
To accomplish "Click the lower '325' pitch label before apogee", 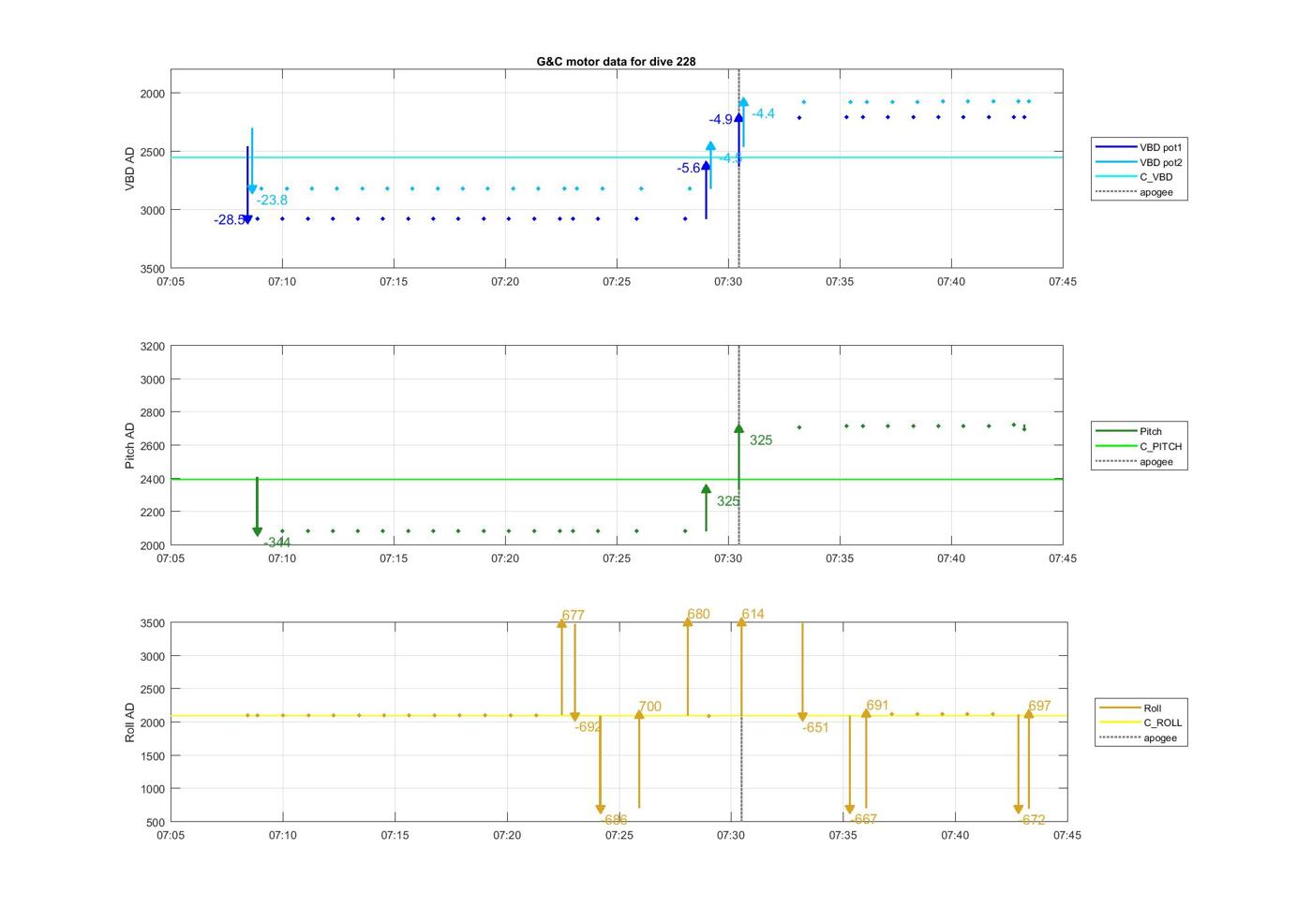I will (x=728, y=501).
